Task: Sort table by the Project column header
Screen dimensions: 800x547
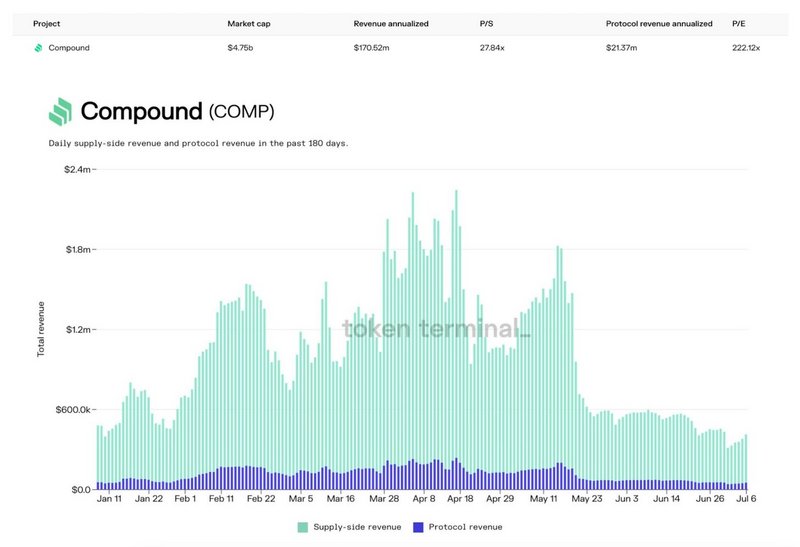Action: (47, 23)
